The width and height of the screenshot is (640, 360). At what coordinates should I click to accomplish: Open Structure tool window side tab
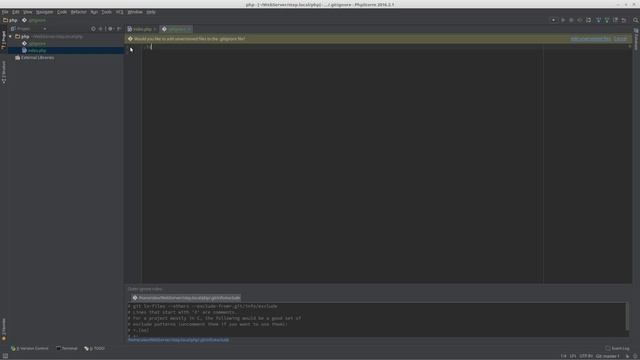[x=4, y=73]
